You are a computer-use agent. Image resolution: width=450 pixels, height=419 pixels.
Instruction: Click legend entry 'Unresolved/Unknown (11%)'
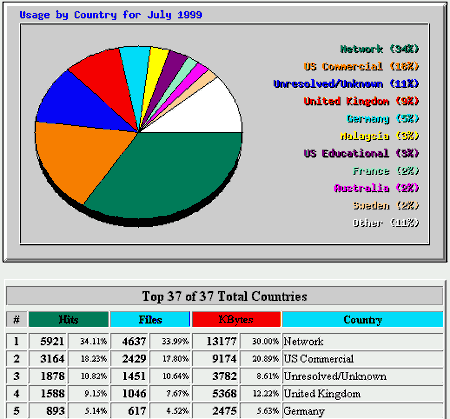(x=346, y=84)
